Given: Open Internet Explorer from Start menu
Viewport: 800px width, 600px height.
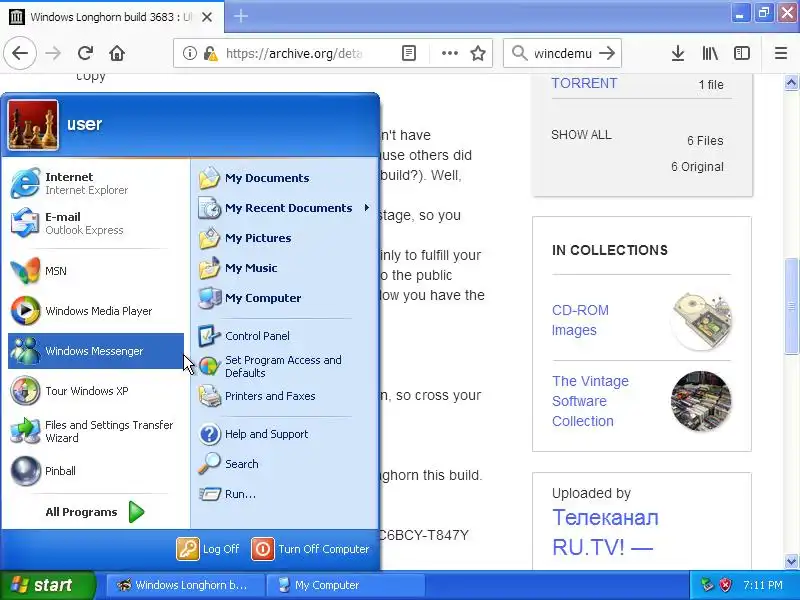Looking at the screenshot, I should click(95, 183).
